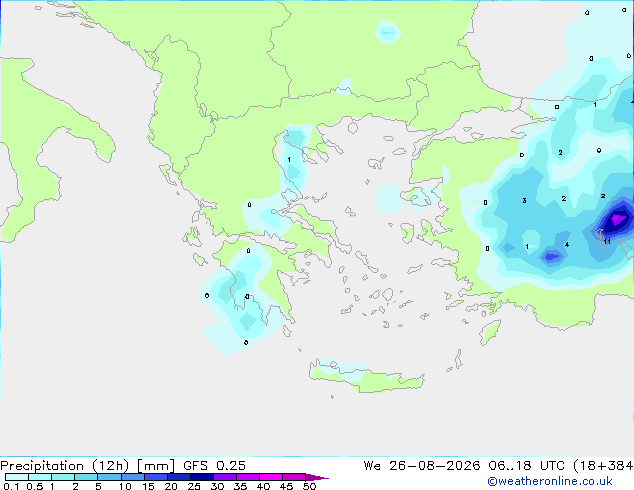The width and height of the screenshot is (634, 490).
Task: Click the 'GFS 0.25' model label
Action: (x=214, y=466)
